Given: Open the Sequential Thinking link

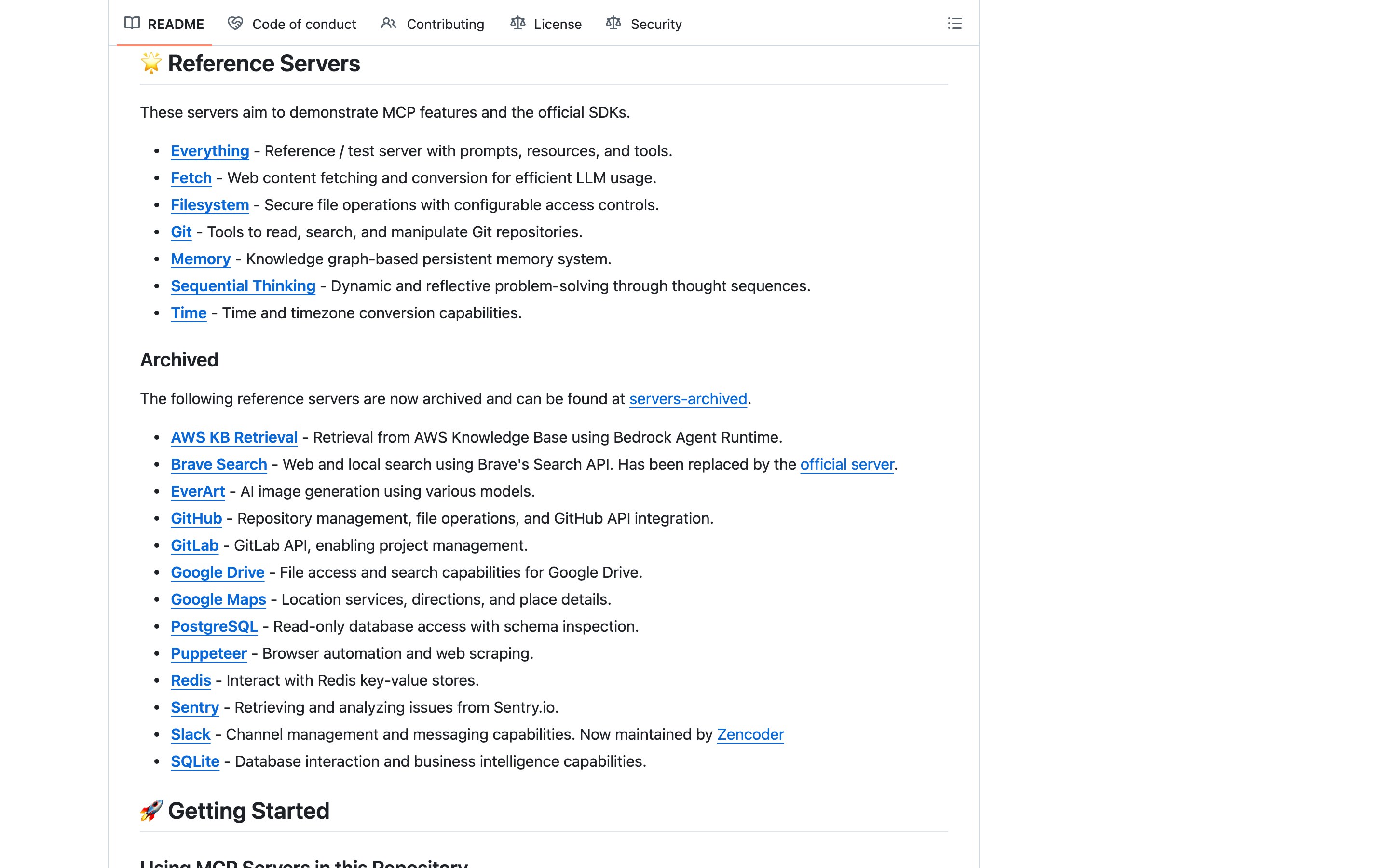Looking at the screenshot, I should [x=244, y=286].
